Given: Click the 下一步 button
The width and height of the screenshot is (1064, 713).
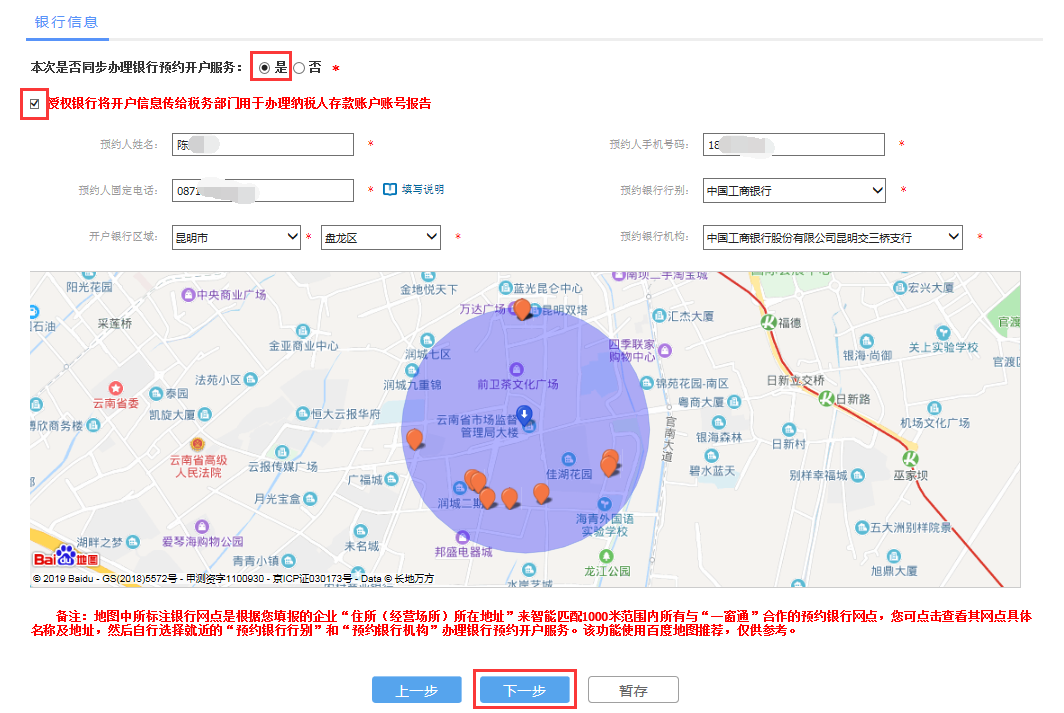Looking at the screenshot, I should tap(525, 690).
